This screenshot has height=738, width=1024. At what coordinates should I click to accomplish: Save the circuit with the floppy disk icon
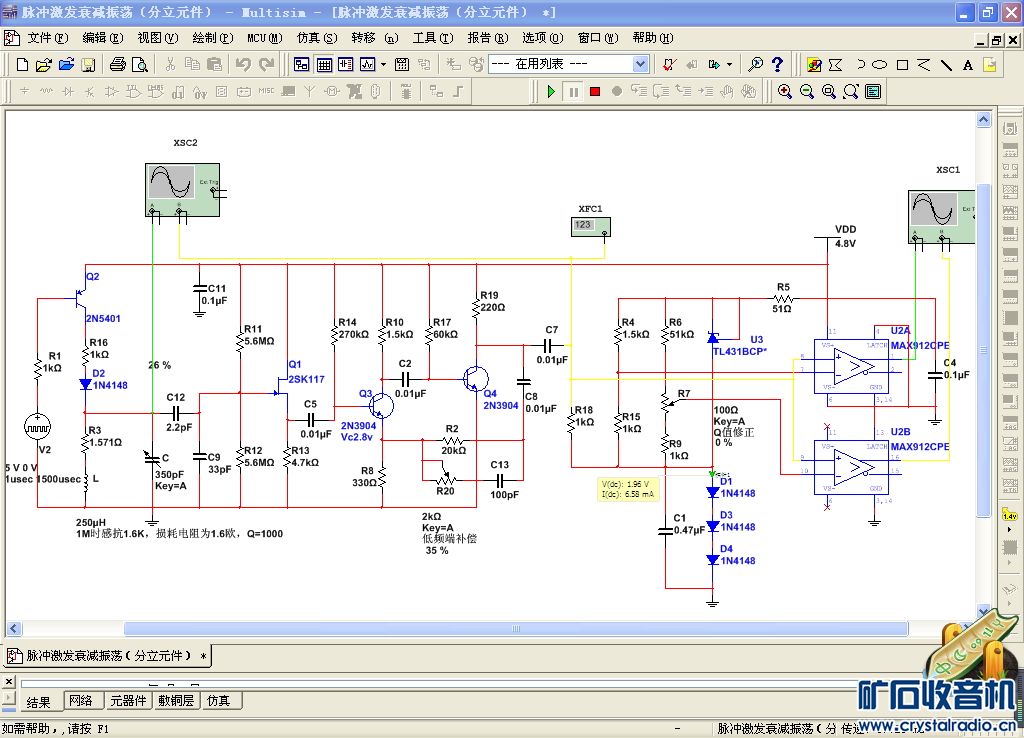pos(88,64)
